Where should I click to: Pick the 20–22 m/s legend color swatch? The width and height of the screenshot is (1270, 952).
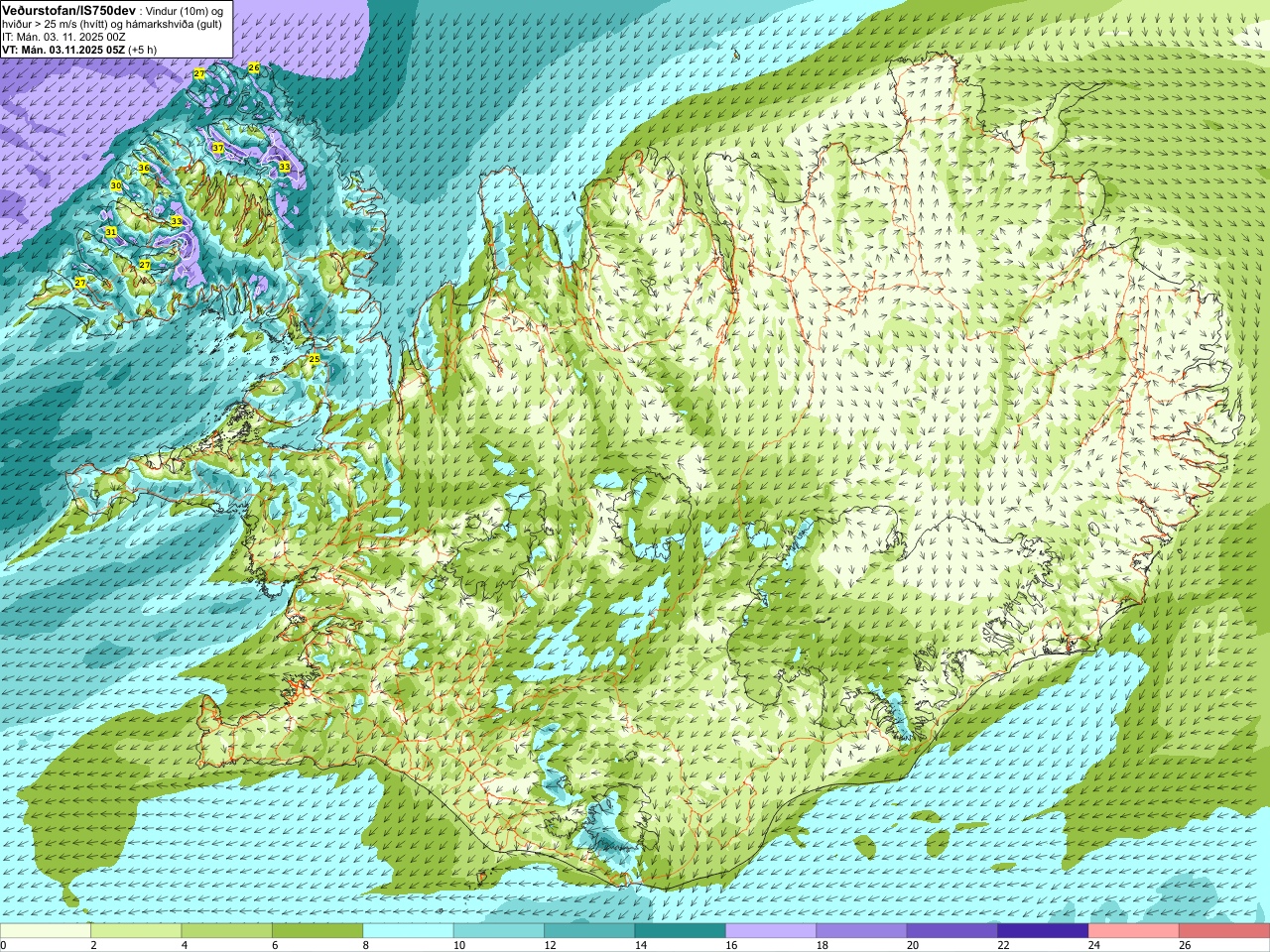coord(952,931)
